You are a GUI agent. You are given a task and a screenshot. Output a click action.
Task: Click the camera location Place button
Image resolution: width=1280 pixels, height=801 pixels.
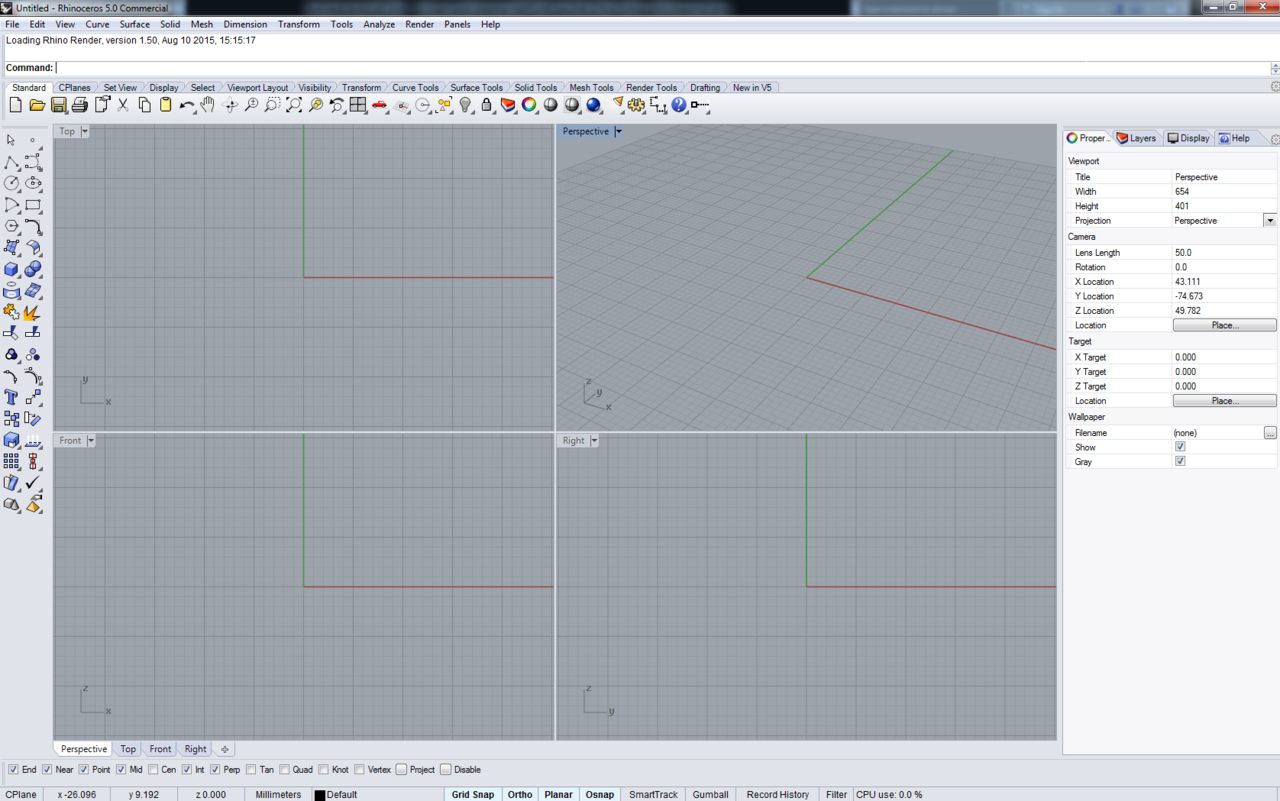point(1224,325)
